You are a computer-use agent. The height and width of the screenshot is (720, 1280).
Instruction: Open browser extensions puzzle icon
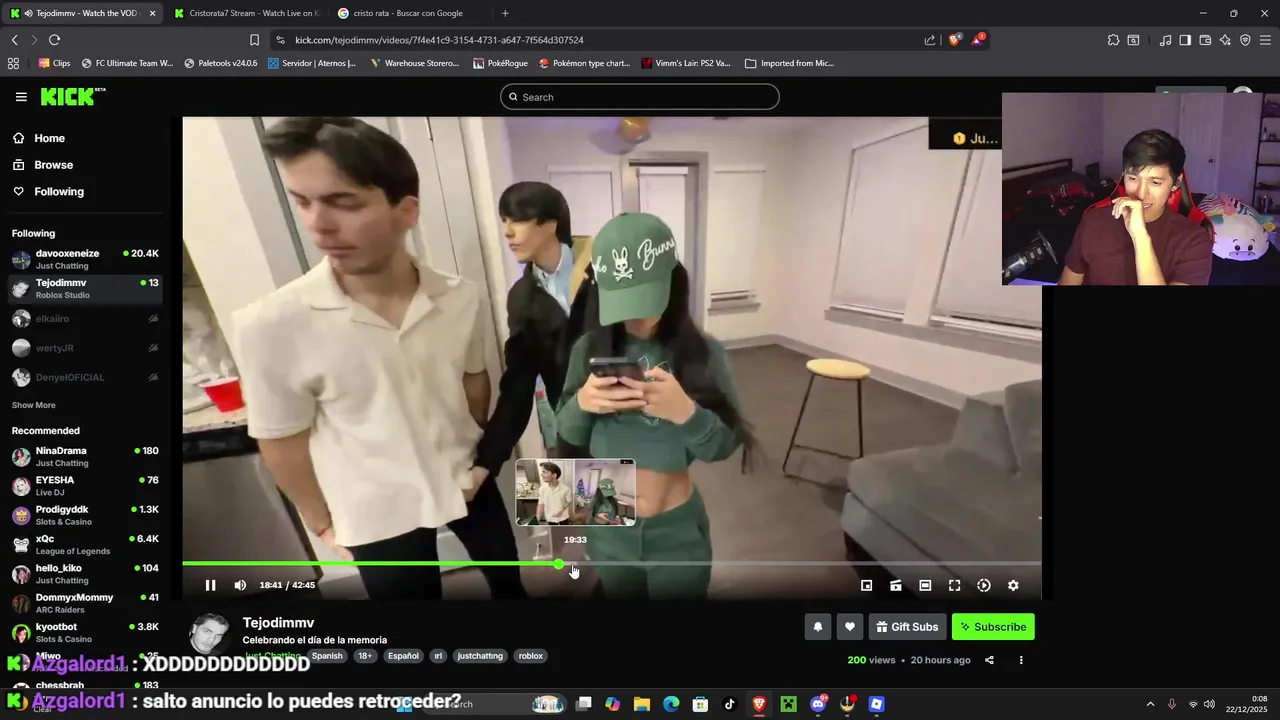(x=1113, y=40)
